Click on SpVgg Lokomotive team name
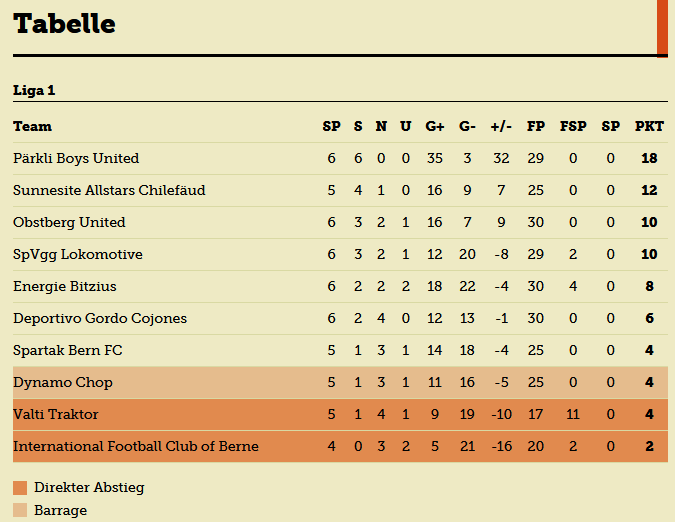 coord(77,254)
